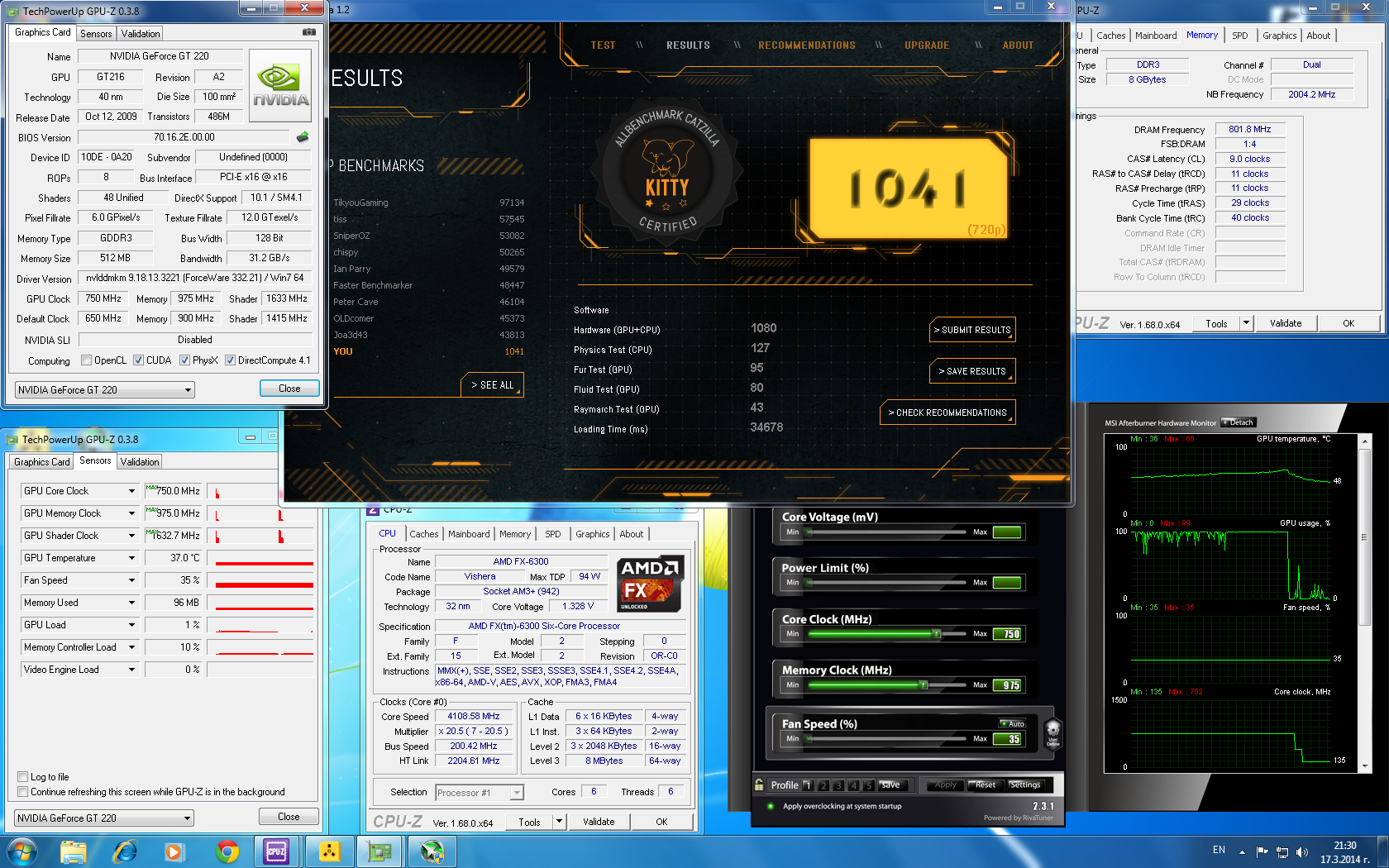Switch to Validation tab in top GPU-Z window
Screen dimensions: 1389x868
141,34
